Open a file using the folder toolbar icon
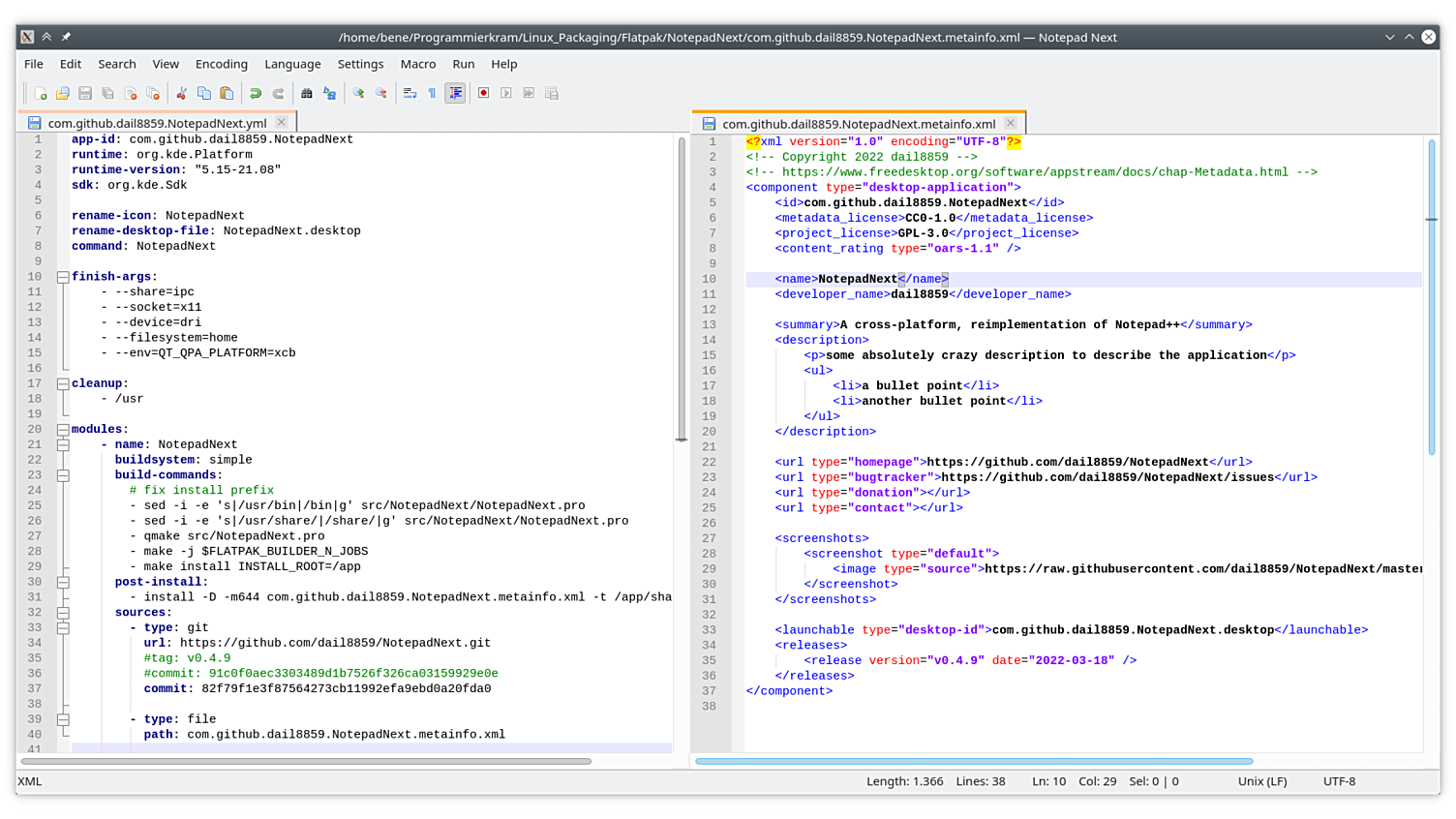This screenshot has width=1456, height=819. (62, 93)
